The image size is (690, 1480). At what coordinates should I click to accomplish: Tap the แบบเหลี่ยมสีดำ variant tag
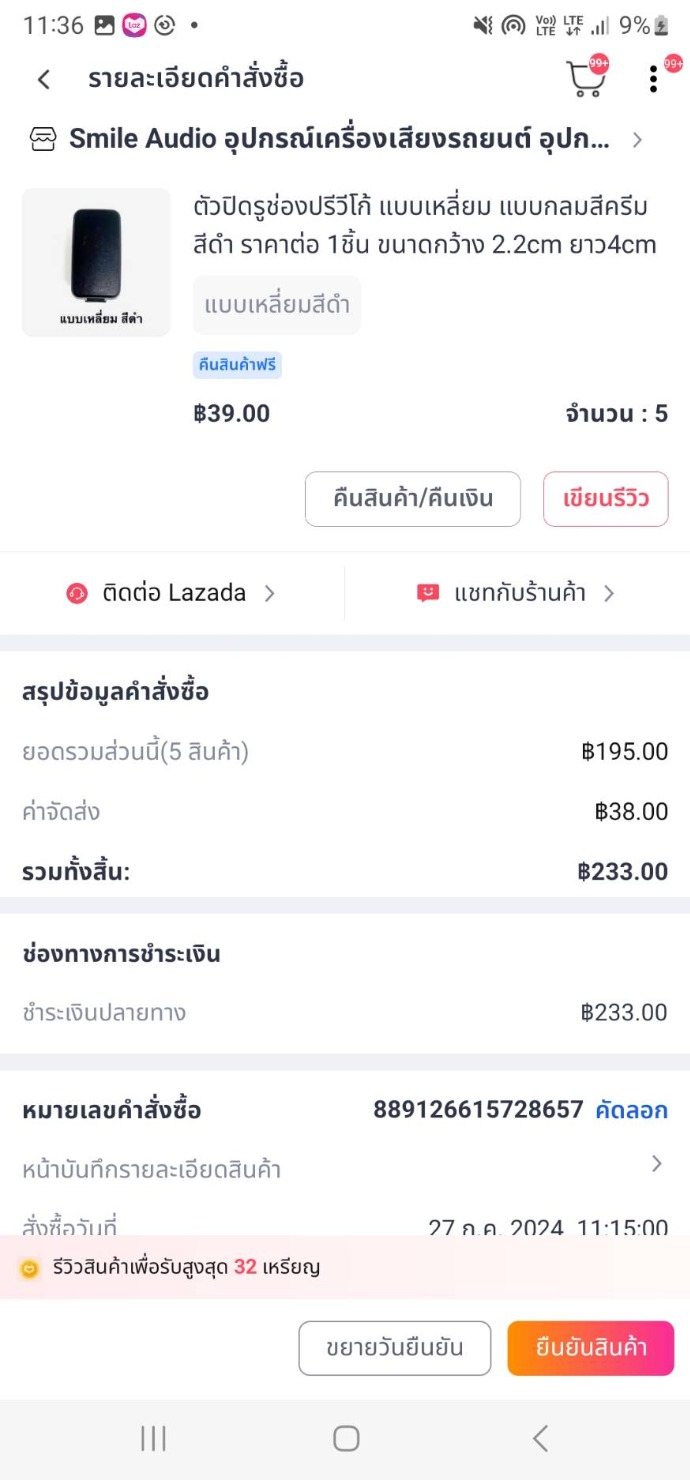click(277, 305)
